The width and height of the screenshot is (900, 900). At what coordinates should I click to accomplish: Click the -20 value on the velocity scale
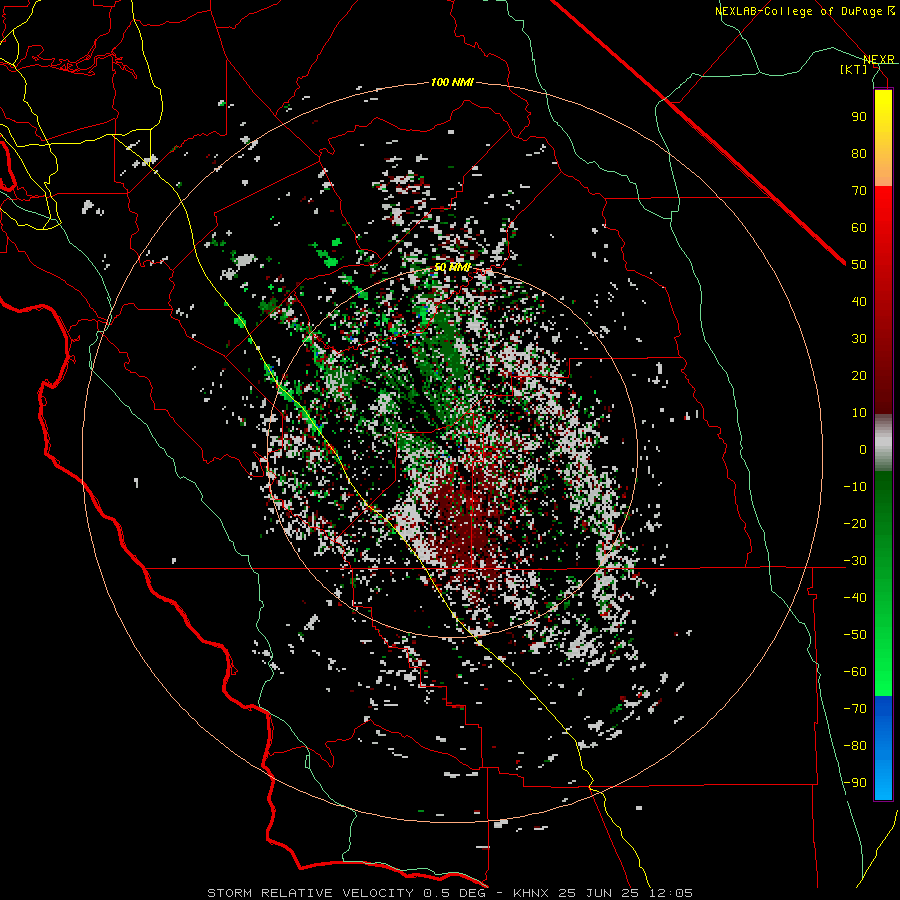[x=855, y=524]
